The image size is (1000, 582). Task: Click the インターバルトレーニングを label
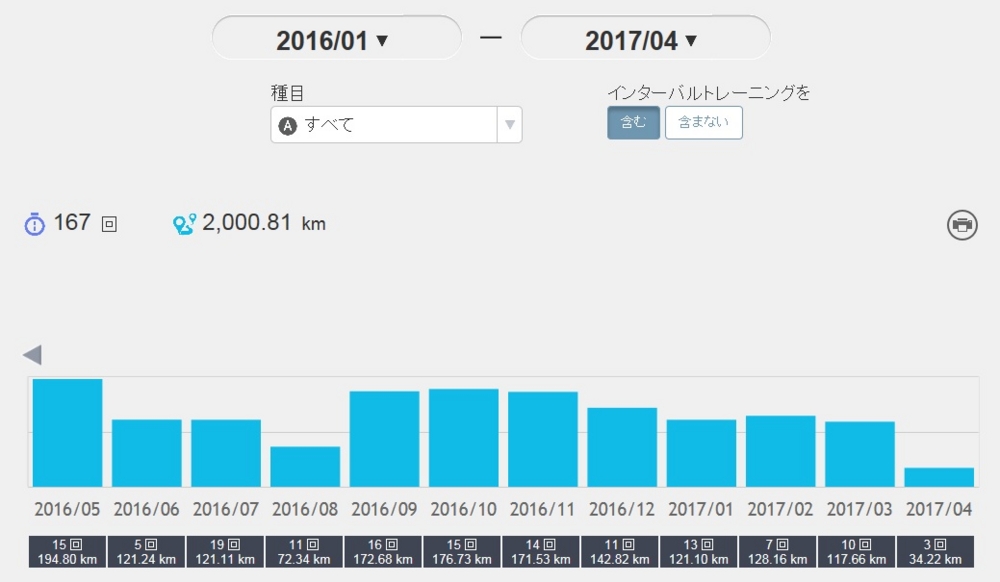coord(709,93)
